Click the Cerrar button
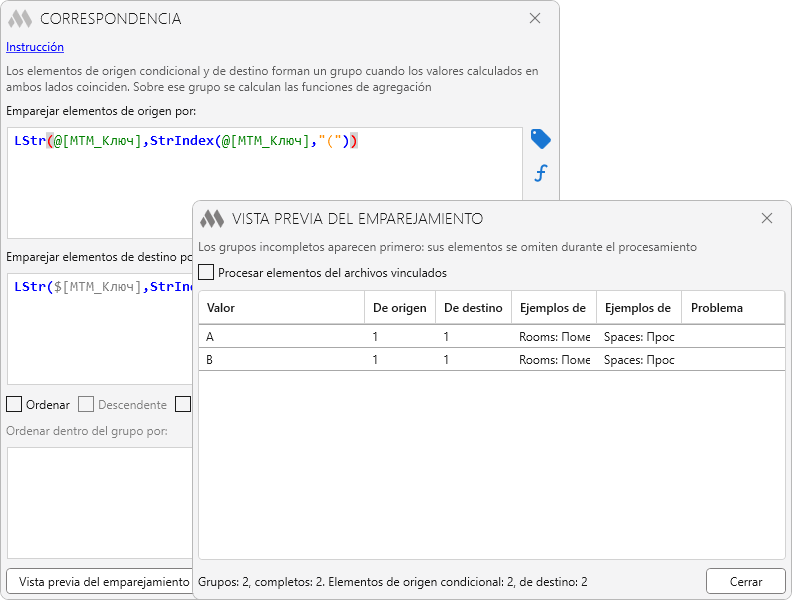 tap(746, 581)
